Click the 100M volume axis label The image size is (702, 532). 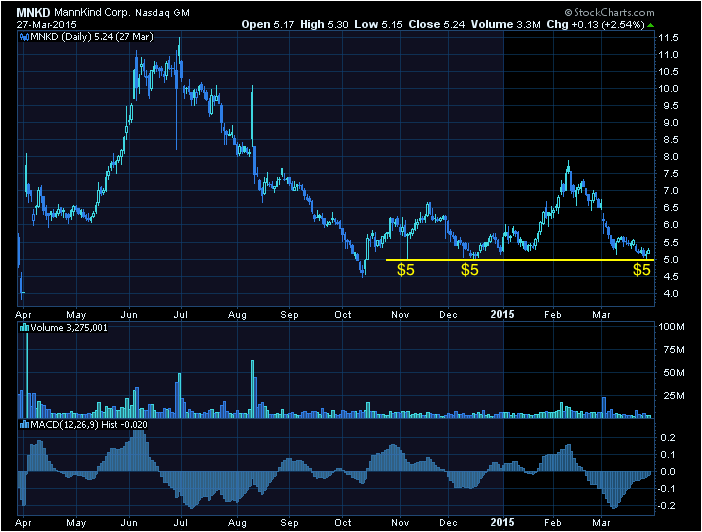672,327
